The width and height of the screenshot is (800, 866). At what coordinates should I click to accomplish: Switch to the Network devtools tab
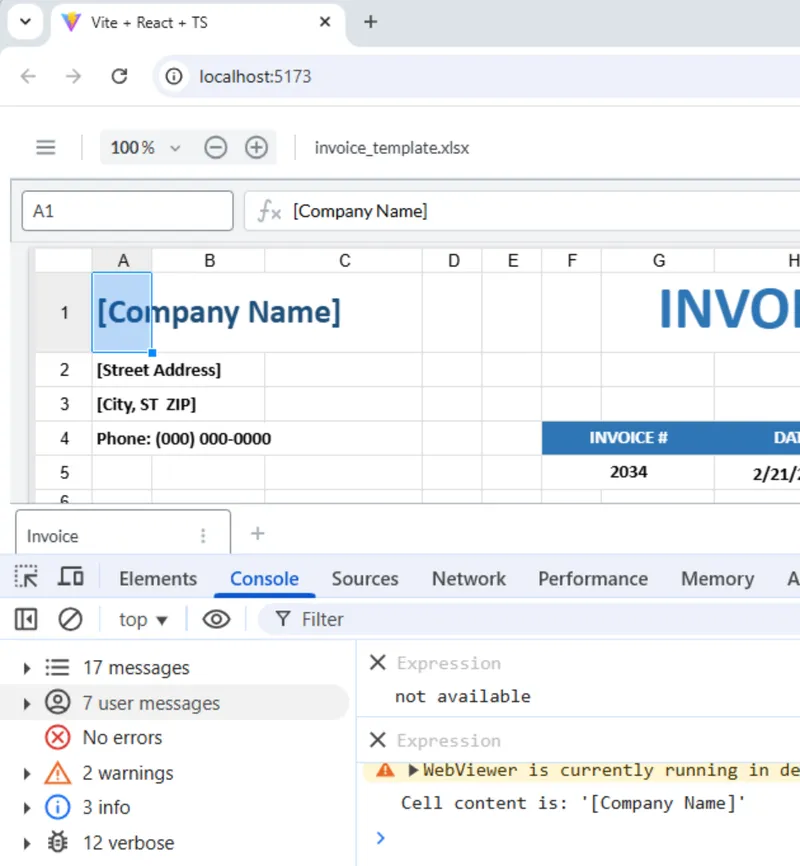tap(469, 579)
